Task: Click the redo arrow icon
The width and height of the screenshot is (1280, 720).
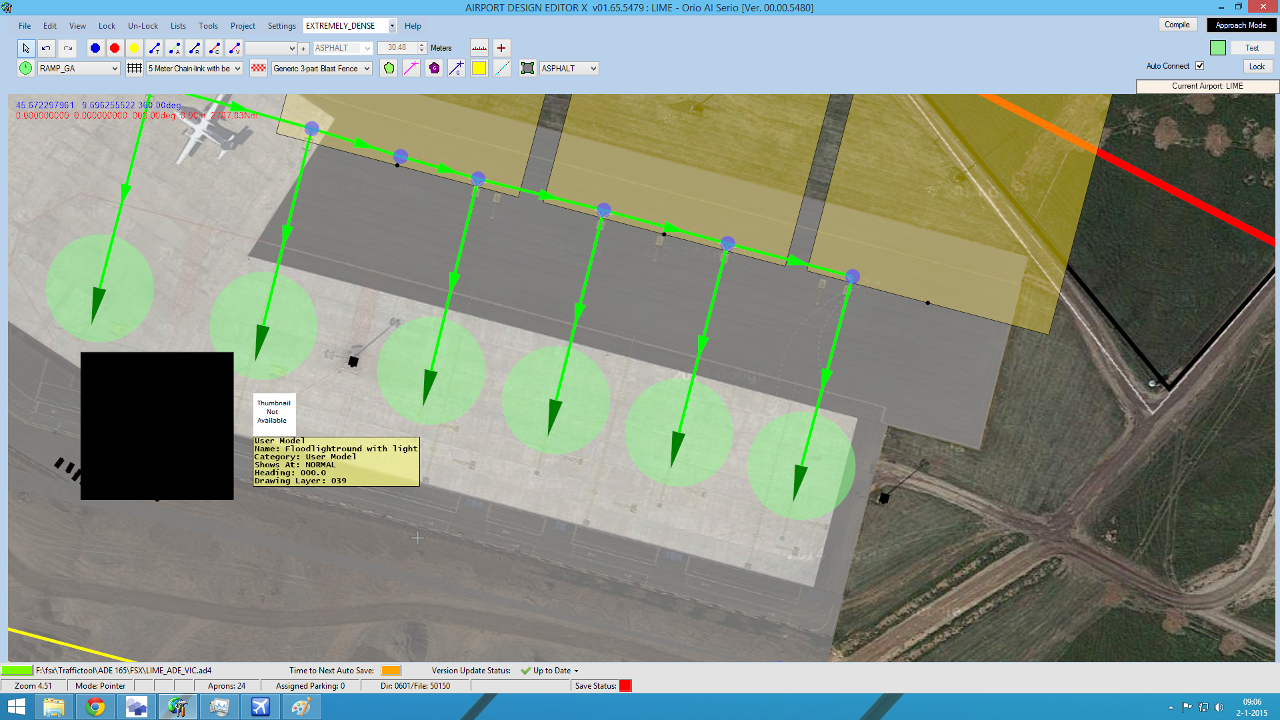Action: tap(67, 48)
